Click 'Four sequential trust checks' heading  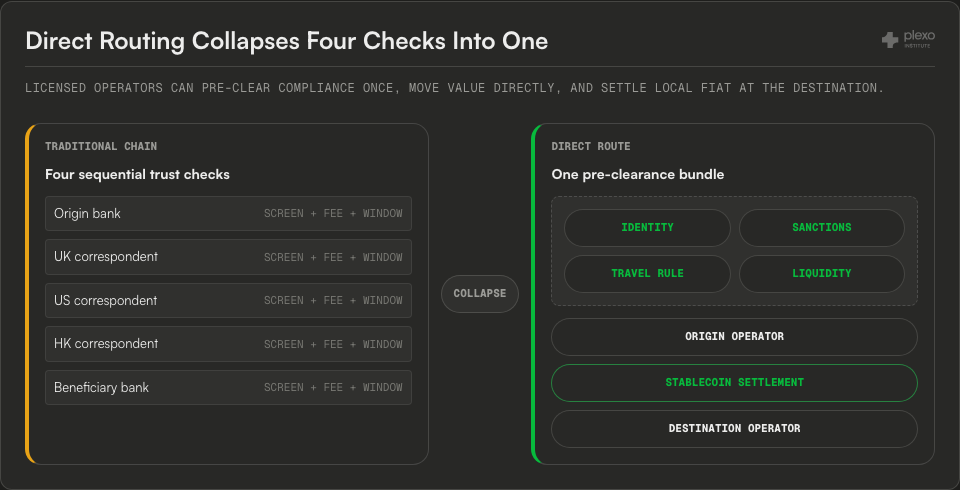[137, 175]
